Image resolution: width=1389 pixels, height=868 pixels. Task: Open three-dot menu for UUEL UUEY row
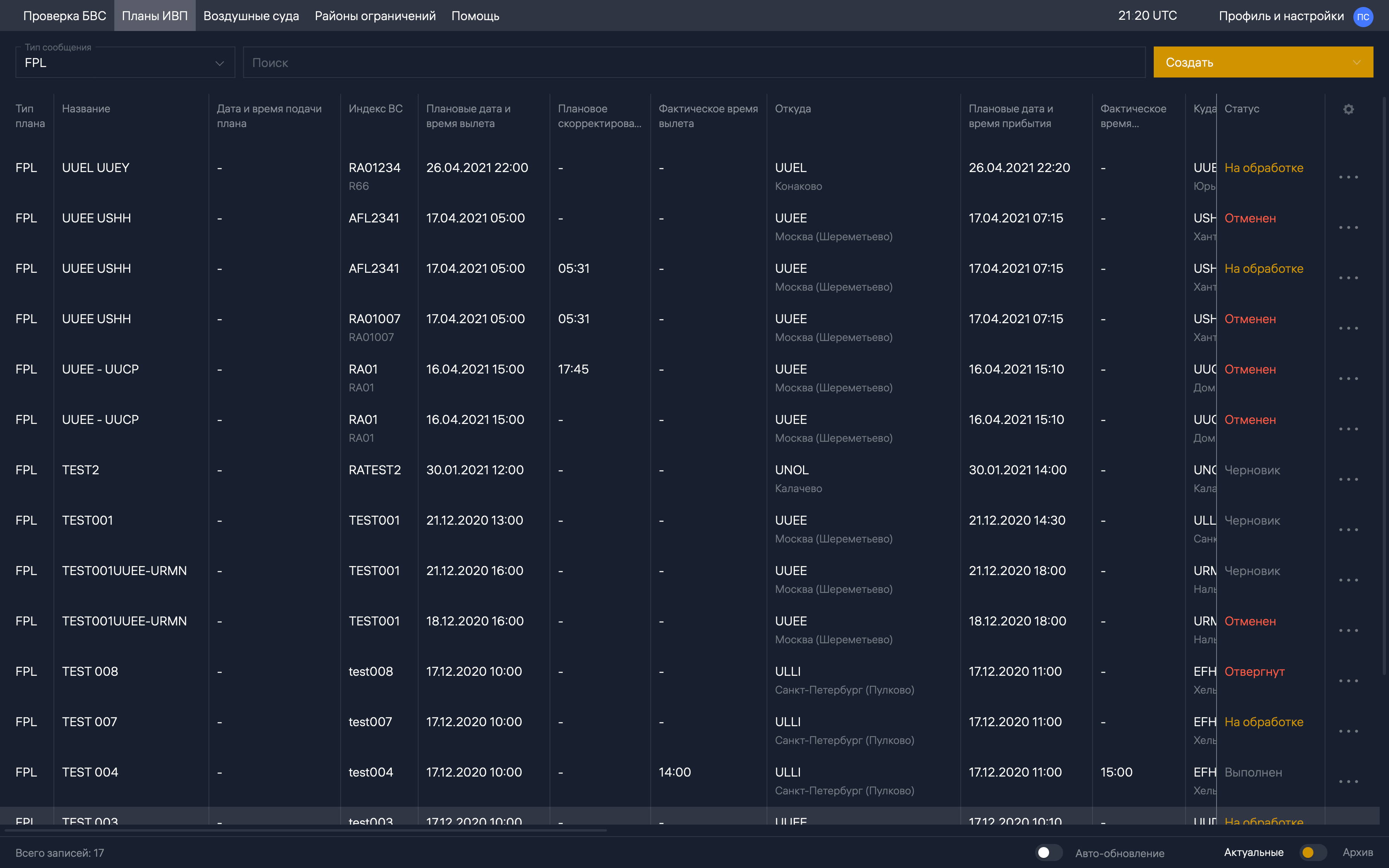coord(1348,177)
